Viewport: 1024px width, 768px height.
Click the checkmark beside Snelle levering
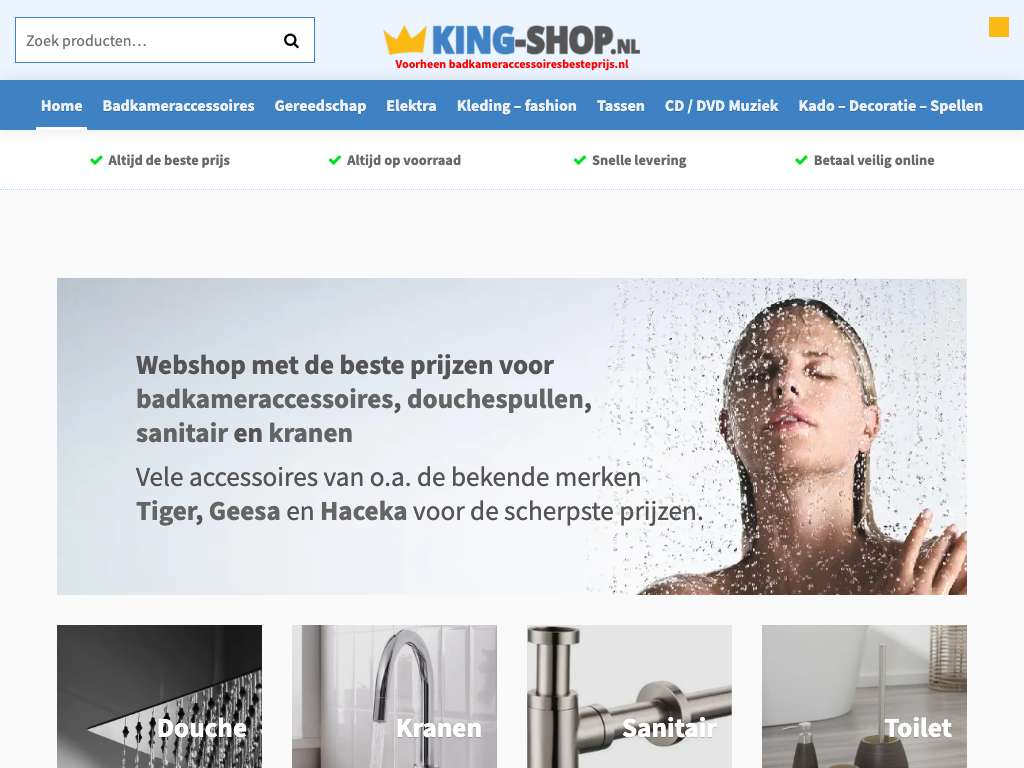tap(580, 160)
